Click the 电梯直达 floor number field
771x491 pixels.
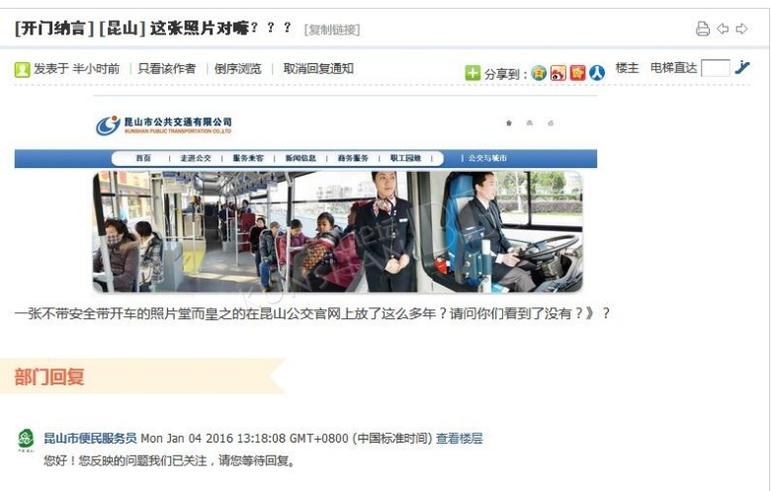715,68
